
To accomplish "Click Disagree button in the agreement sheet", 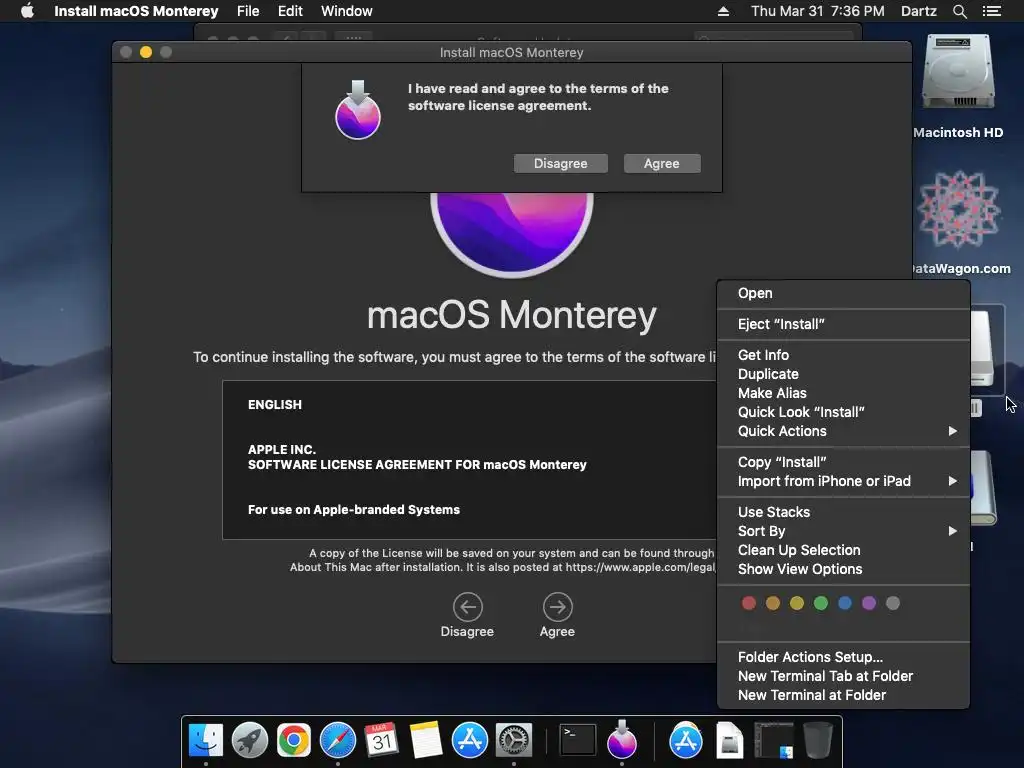I will (x=561, y=163).
